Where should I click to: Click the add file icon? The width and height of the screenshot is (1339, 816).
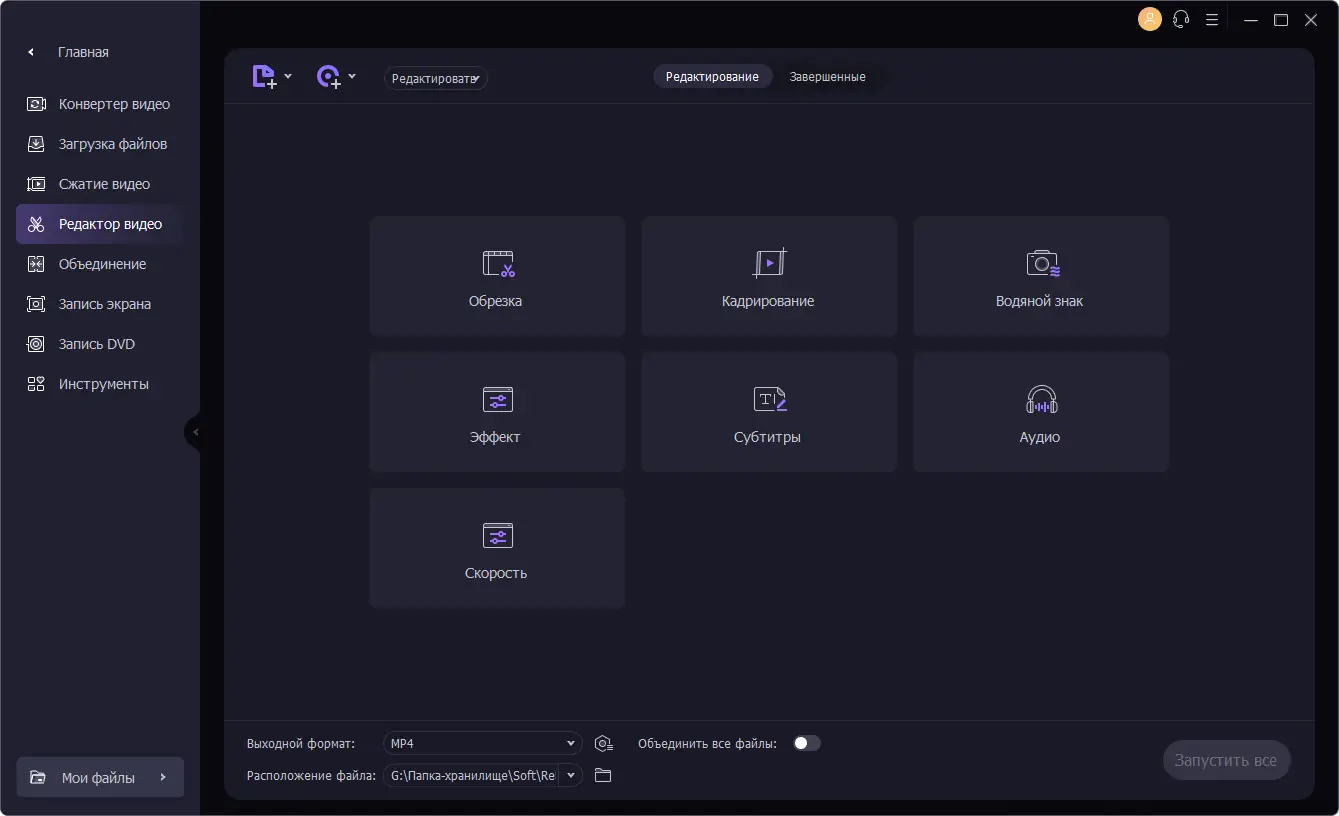(x=264, y=77)
